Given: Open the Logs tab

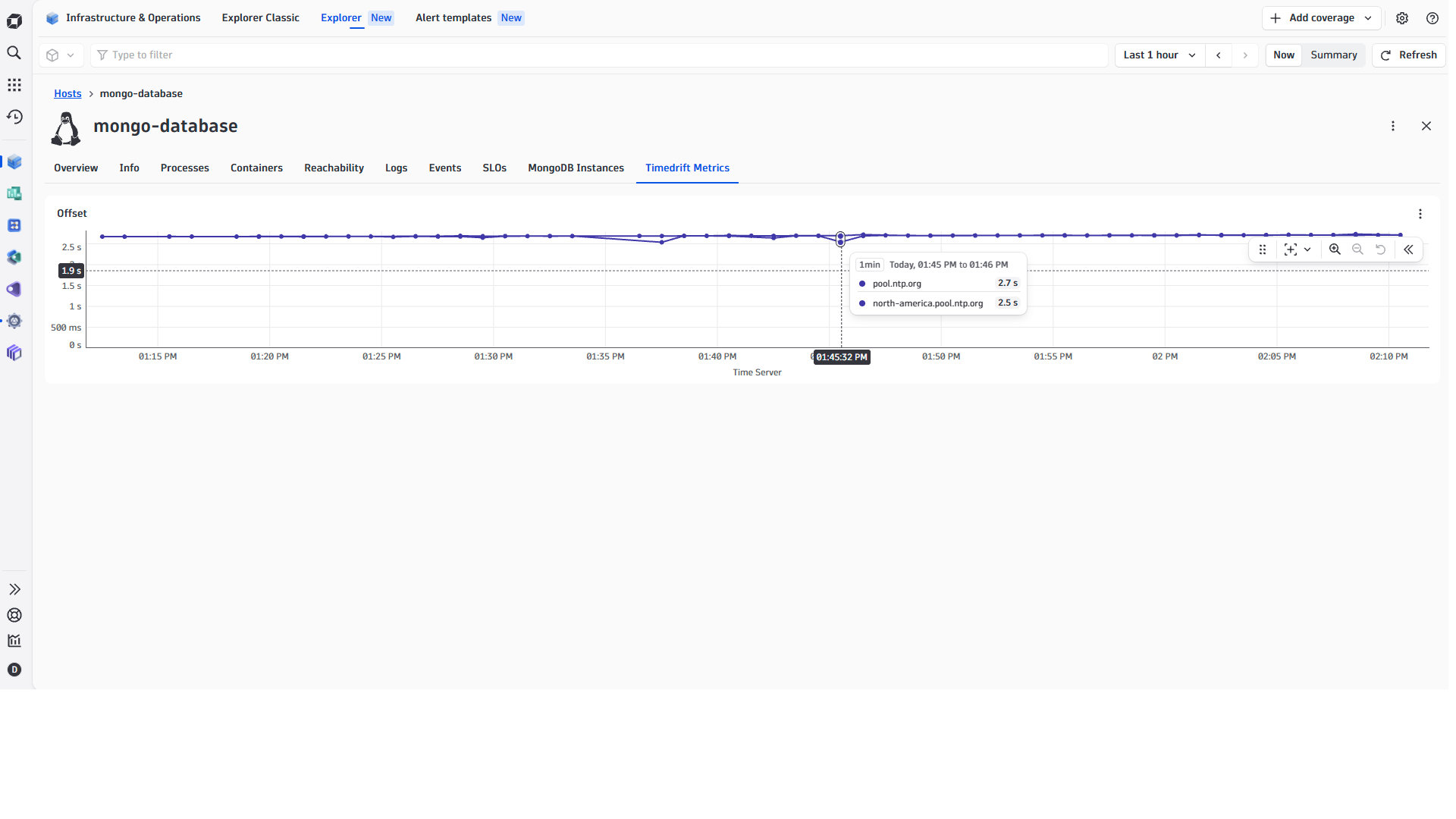Looking at the screenshot, I should click(396, 168).
